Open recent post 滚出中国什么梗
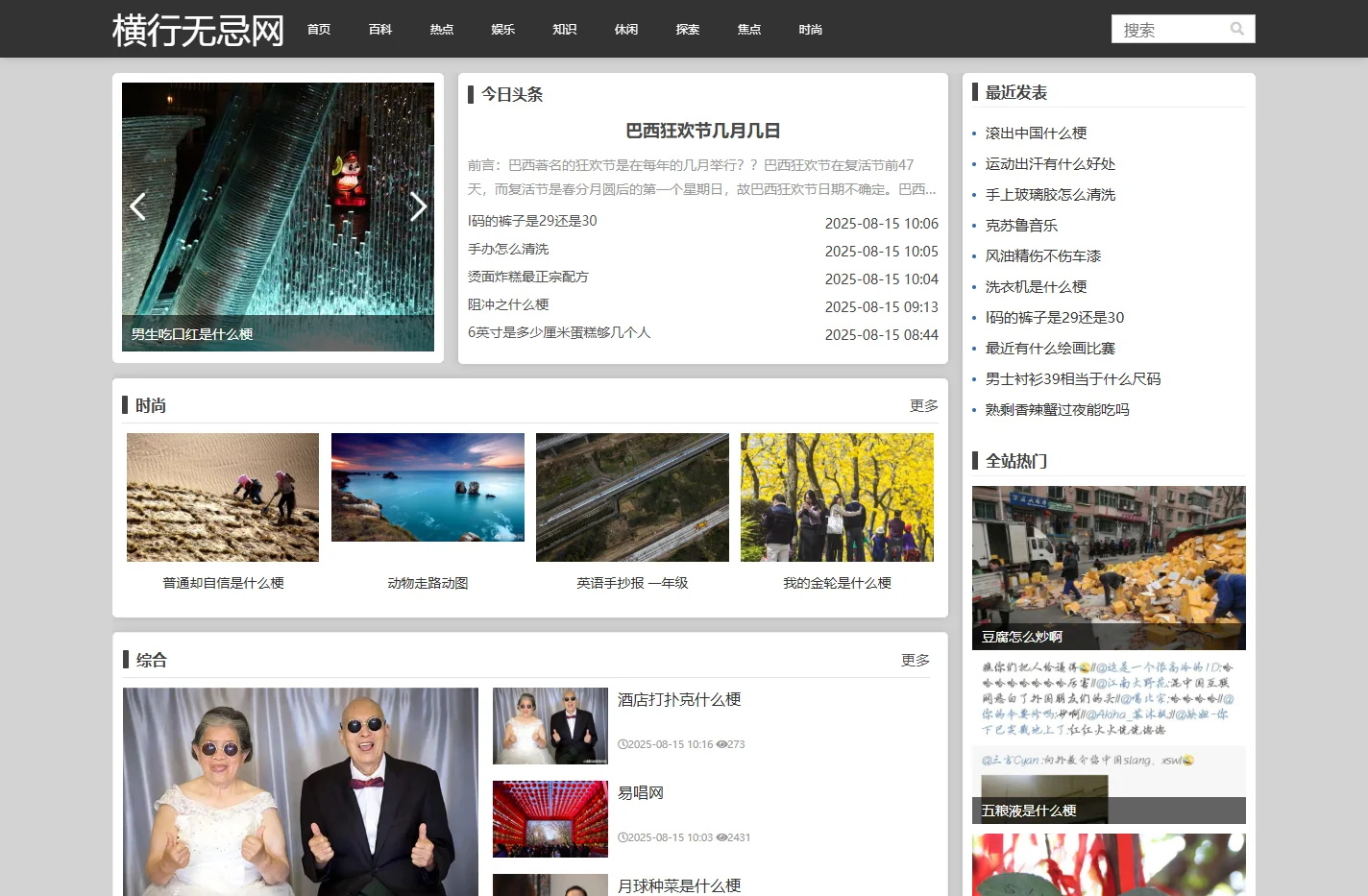The width and height of the screenshot is (1368, 896). click(x=1036, y=133)
